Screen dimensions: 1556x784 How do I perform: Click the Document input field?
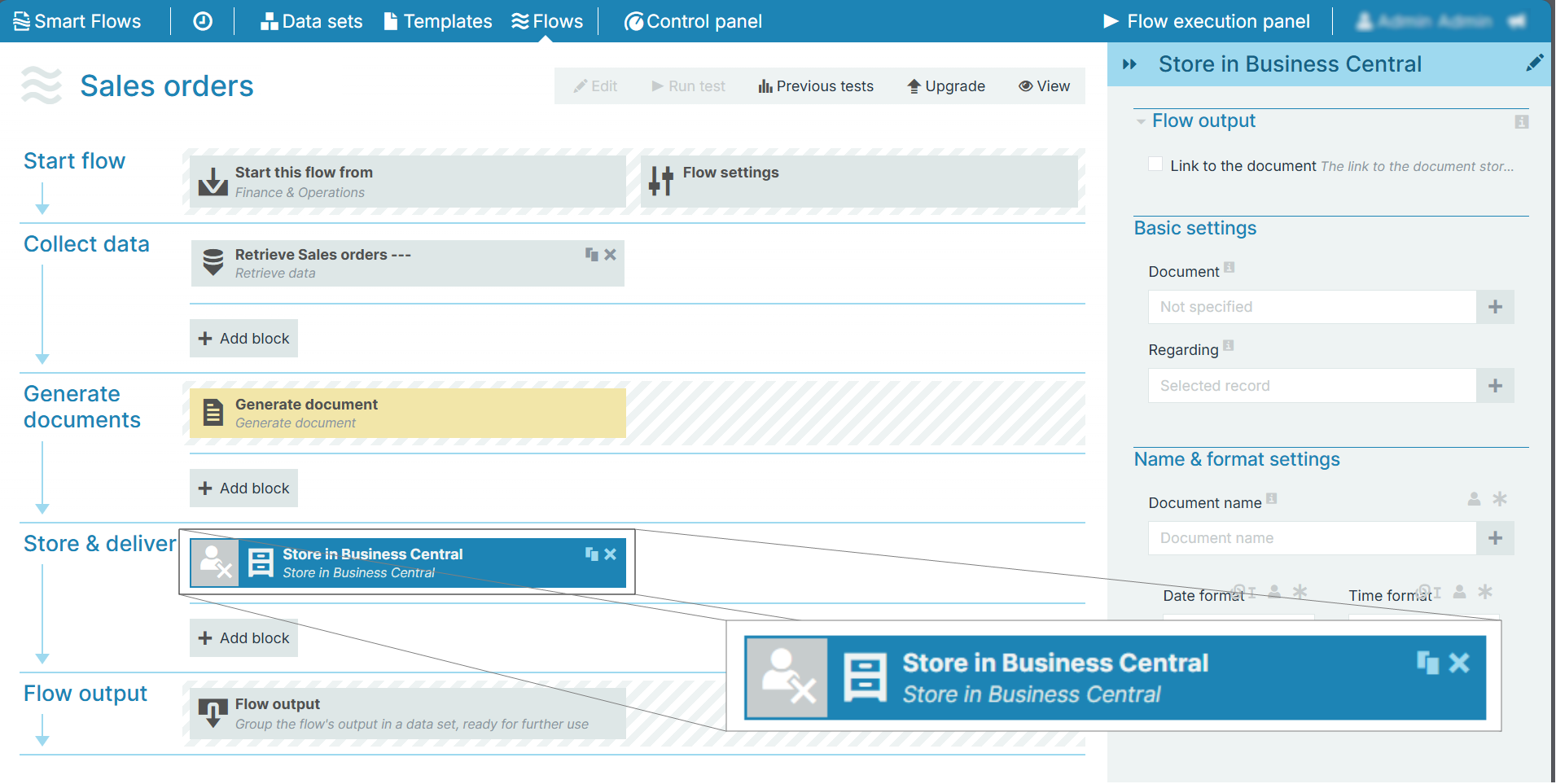click(1313, 307)
